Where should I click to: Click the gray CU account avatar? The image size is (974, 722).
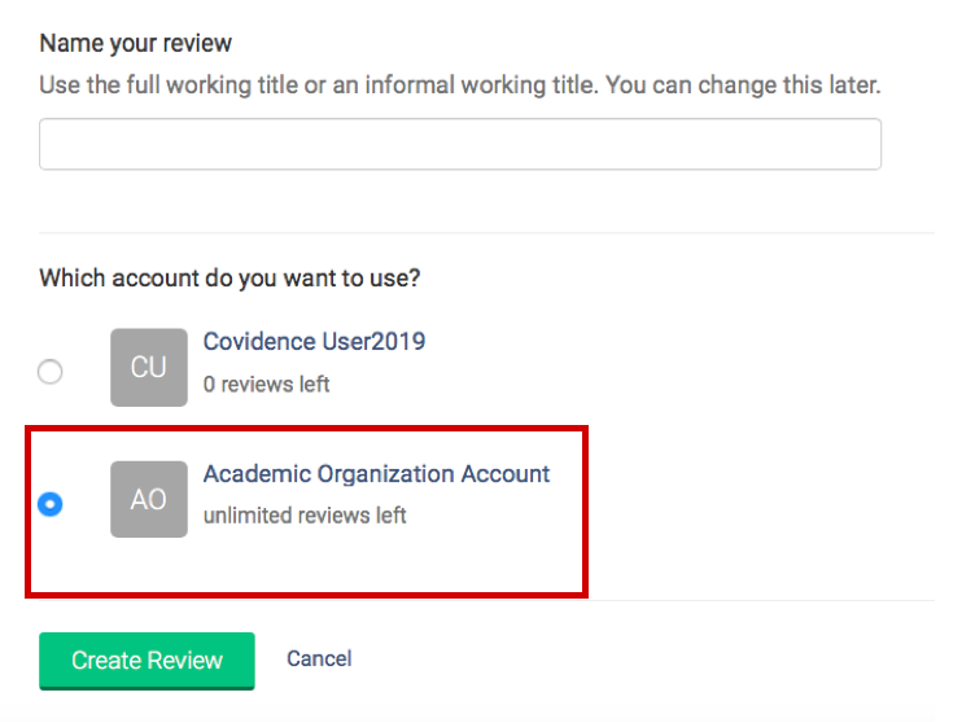click(149, 367)
